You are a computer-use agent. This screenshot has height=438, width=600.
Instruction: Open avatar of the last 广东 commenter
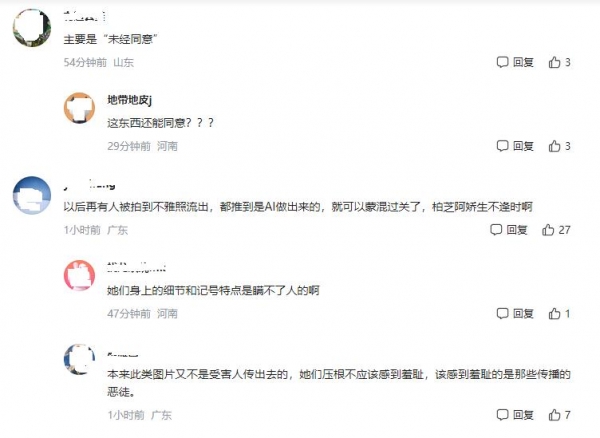[x=79, y=357]
